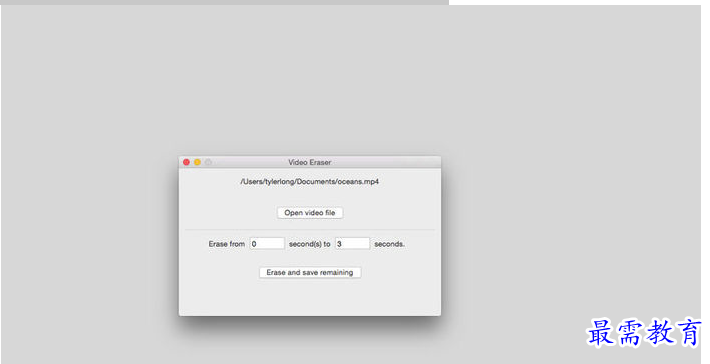710x364 pixels.
Task: Focus the erase end seconds field
Action: tap(352, 244)
